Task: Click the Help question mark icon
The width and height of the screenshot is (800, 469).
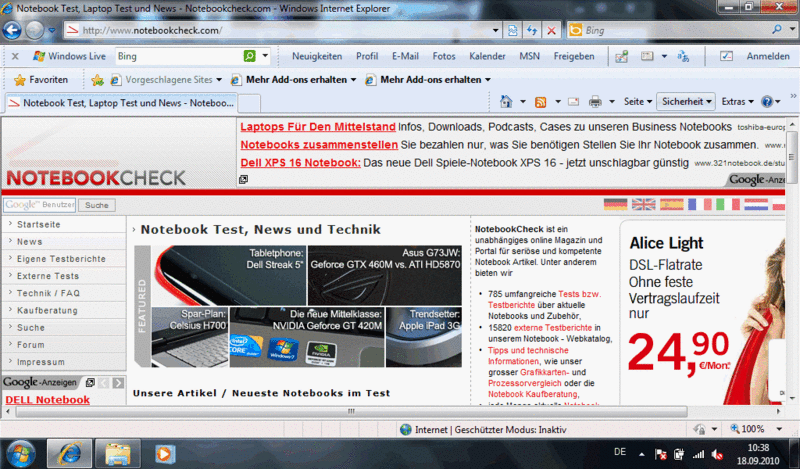Action: coord(767,102)
